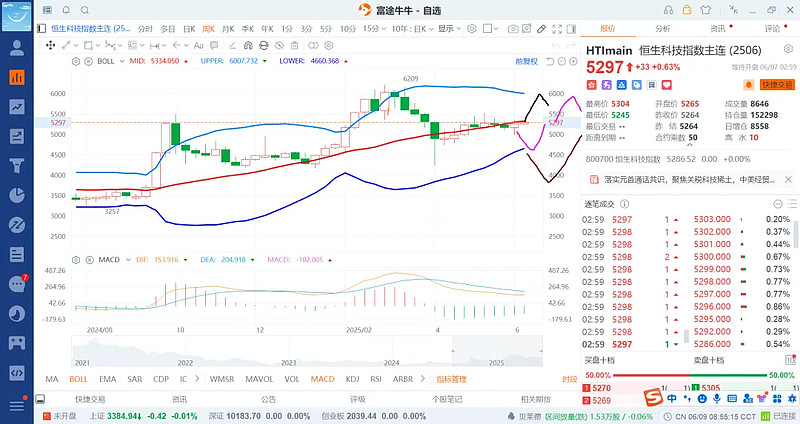Expand the BOLL indicator dropdown arrow
This screenshot has height=424, width=800.
coord(122,61)
